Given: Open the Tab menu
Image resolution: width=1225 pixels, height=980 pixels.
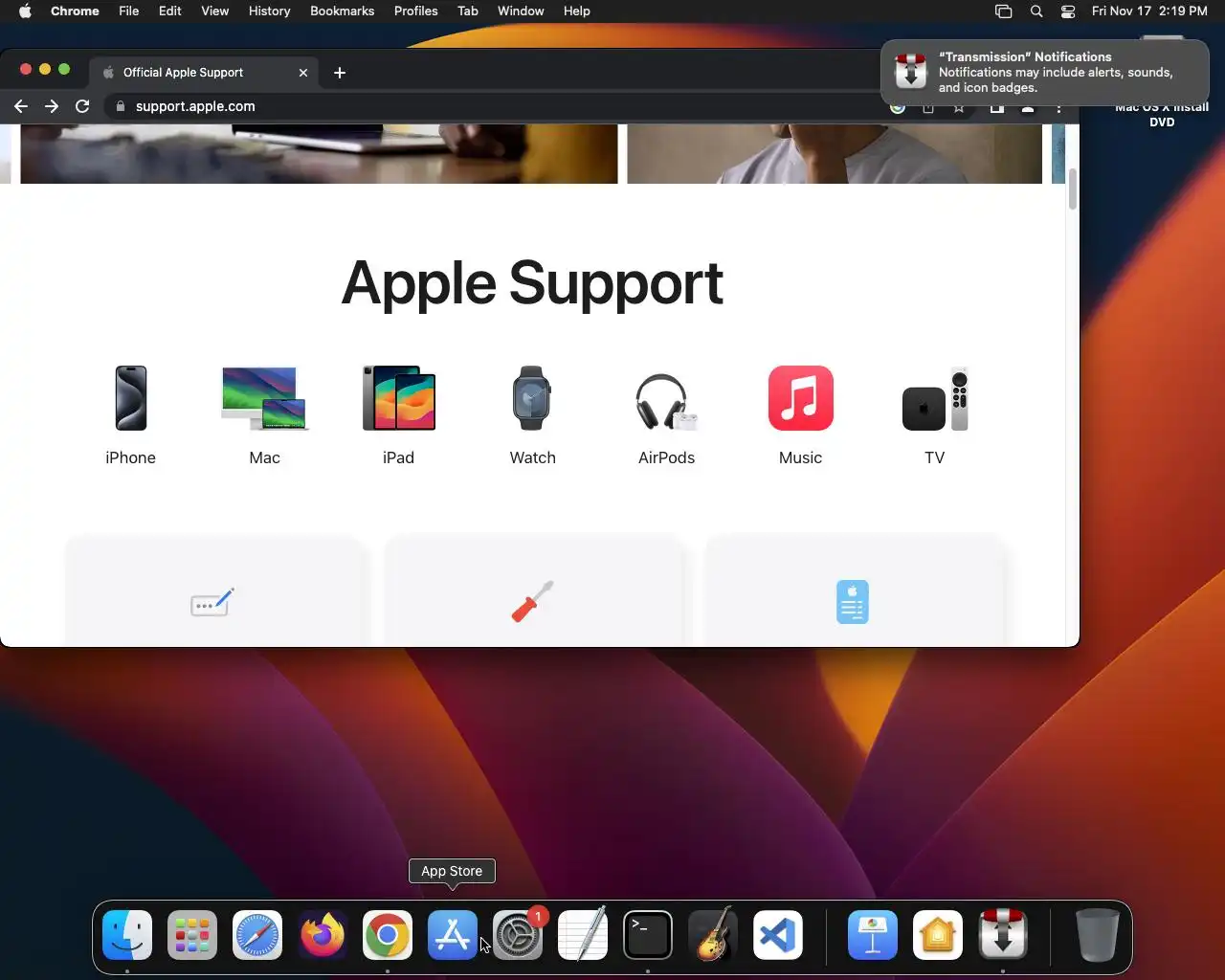Looking at the screenshot, I should [468, 11].
